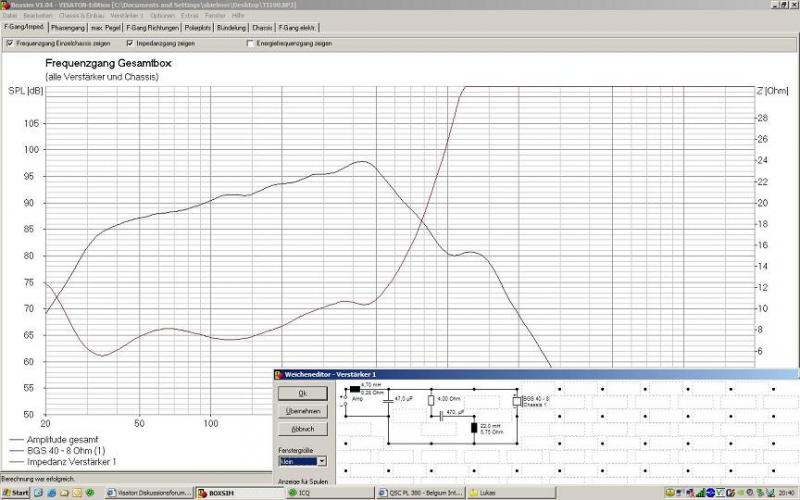Open the Fenstergröße dropdown
Screen dimensions: 800x500
pyautogui.click(x=321, y=461)
